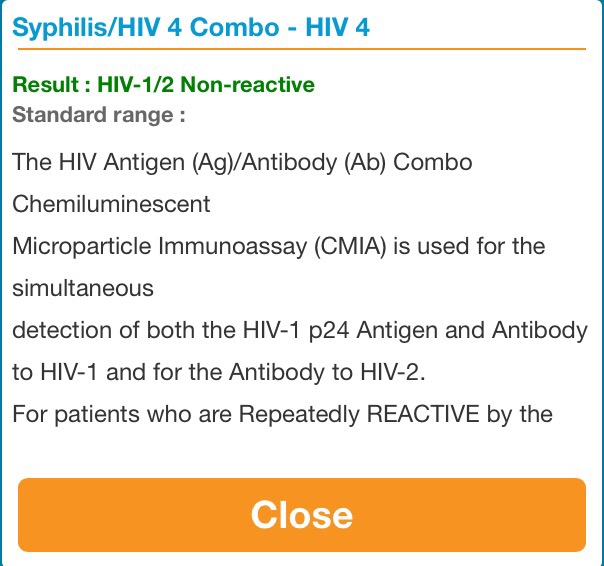Viewport: 604px width, 566px height.
Task: Click the detection of both text
Action: click(103, 331)
